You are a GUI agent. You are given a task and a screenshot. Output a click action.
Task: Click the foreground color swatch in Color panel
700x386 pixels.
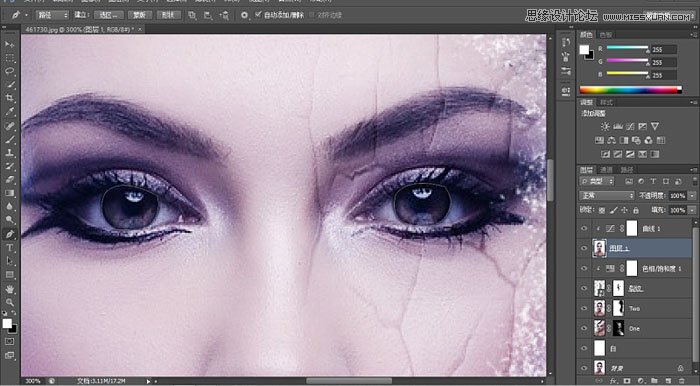tap(584, 50)
